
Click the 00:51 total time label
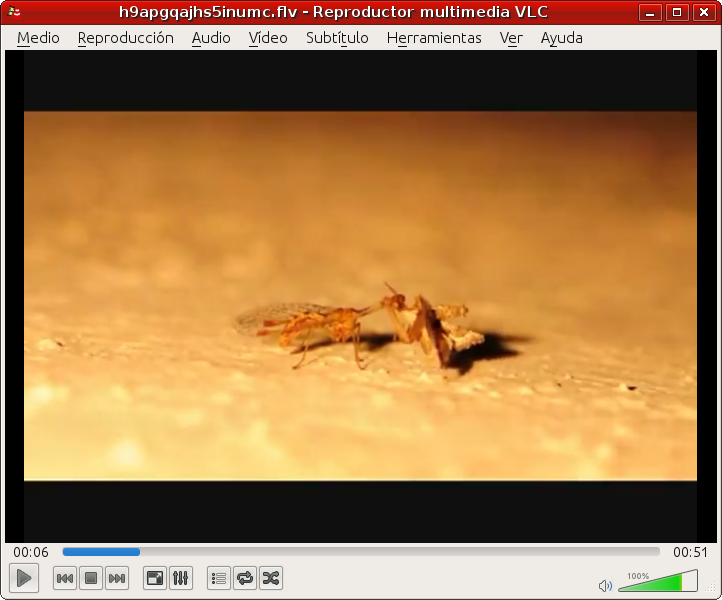coord(690,552)
